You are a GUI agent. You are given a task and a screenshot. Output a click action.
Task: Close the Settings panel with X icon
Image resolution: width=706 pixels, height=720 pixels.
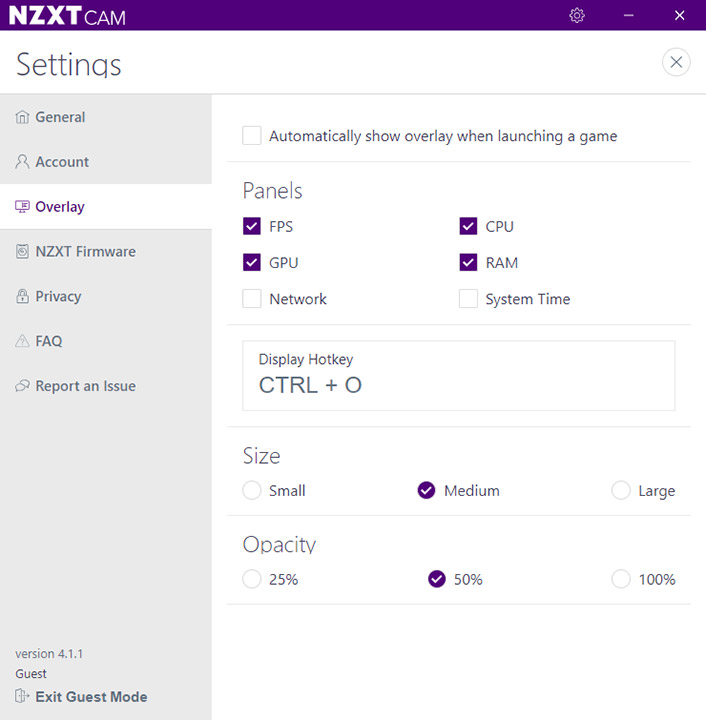677,62
